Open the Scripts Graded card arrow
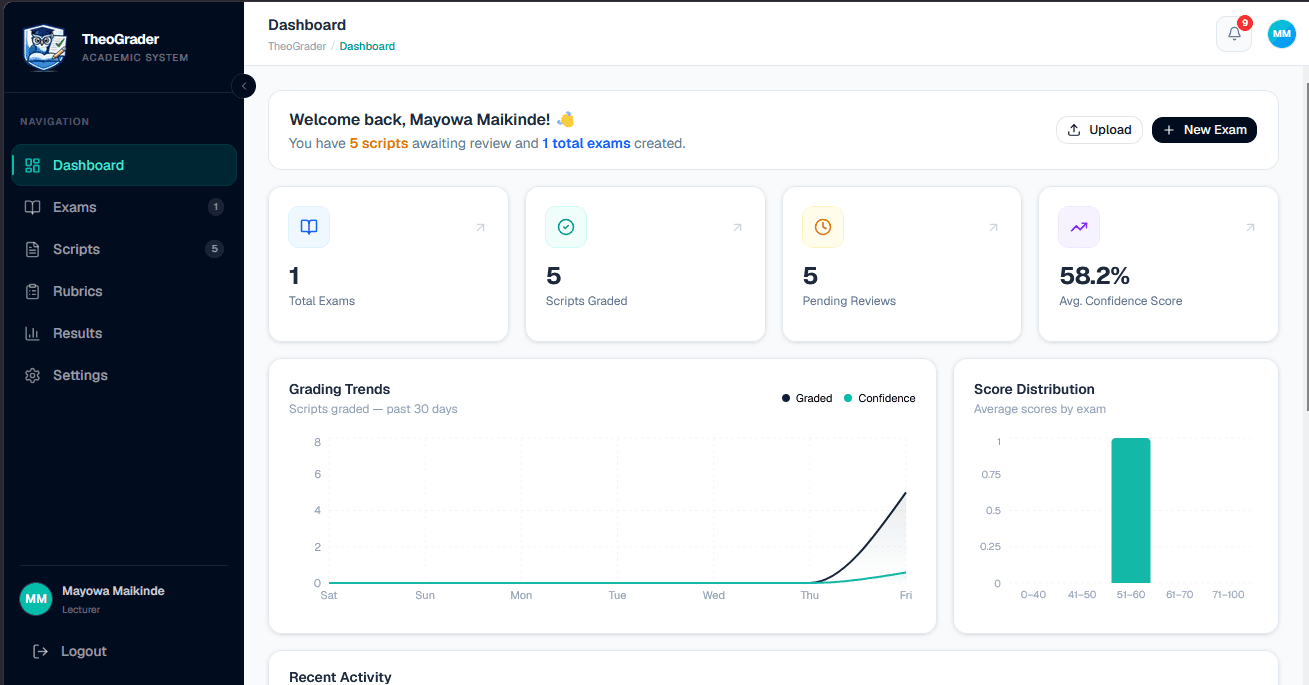Viewport: 1309px width, 685px height. pyautogui.click(x=737, y=228)
